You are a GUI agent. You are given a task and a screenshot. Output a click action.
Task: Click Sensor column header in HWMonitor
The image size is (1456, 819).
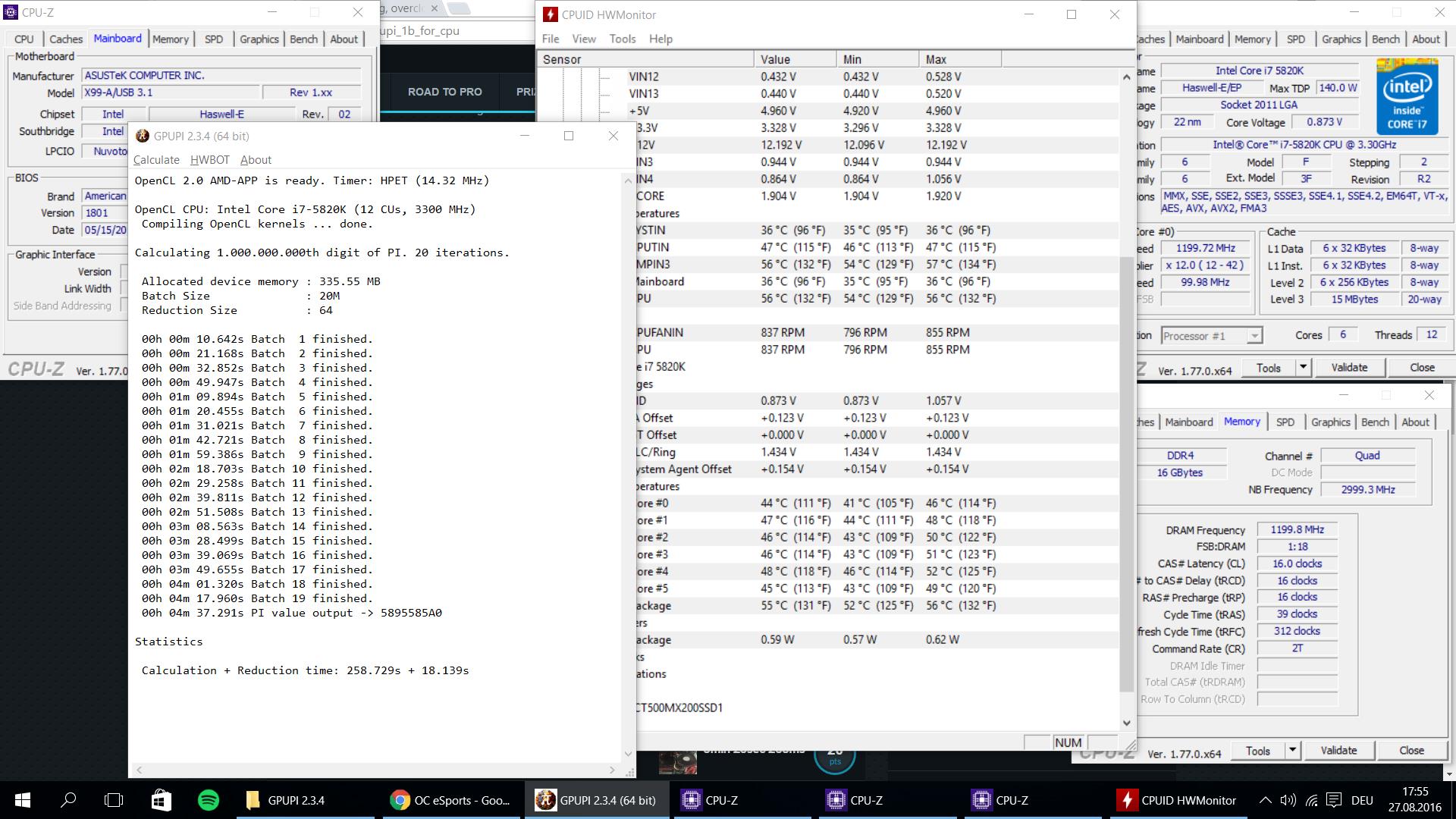pos(645,59)
